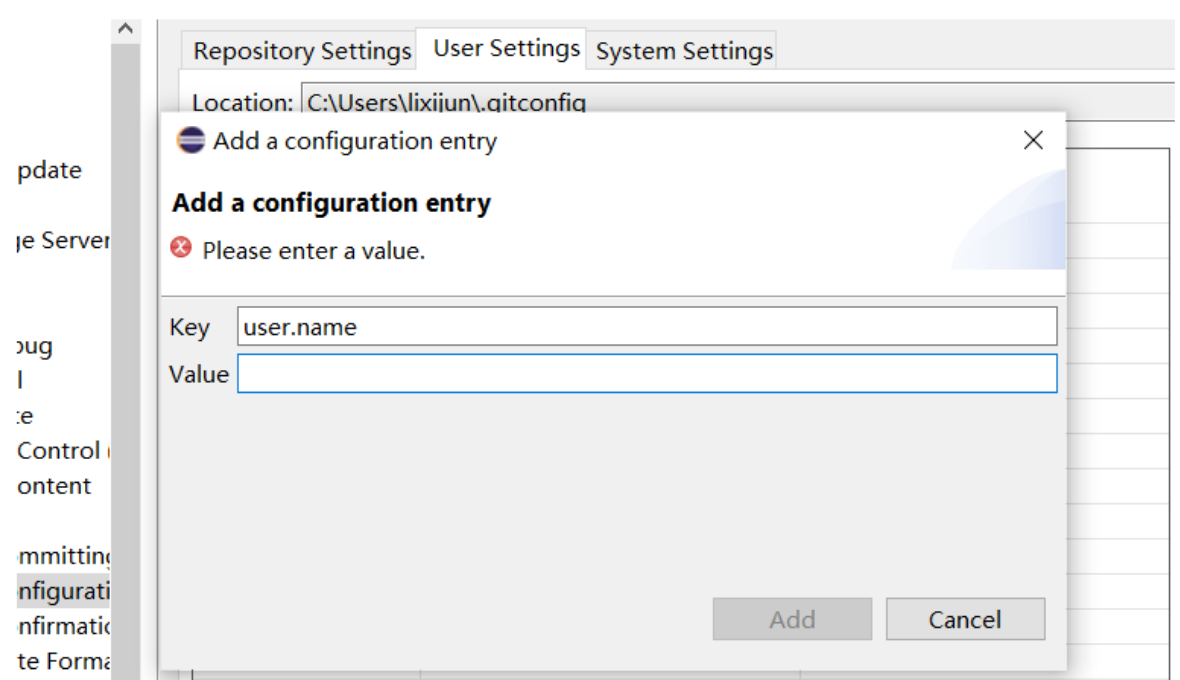Screen dimensions: 1180x680
Task: Click the sidebar vertical scrollbar track
Action: (125, 350)
